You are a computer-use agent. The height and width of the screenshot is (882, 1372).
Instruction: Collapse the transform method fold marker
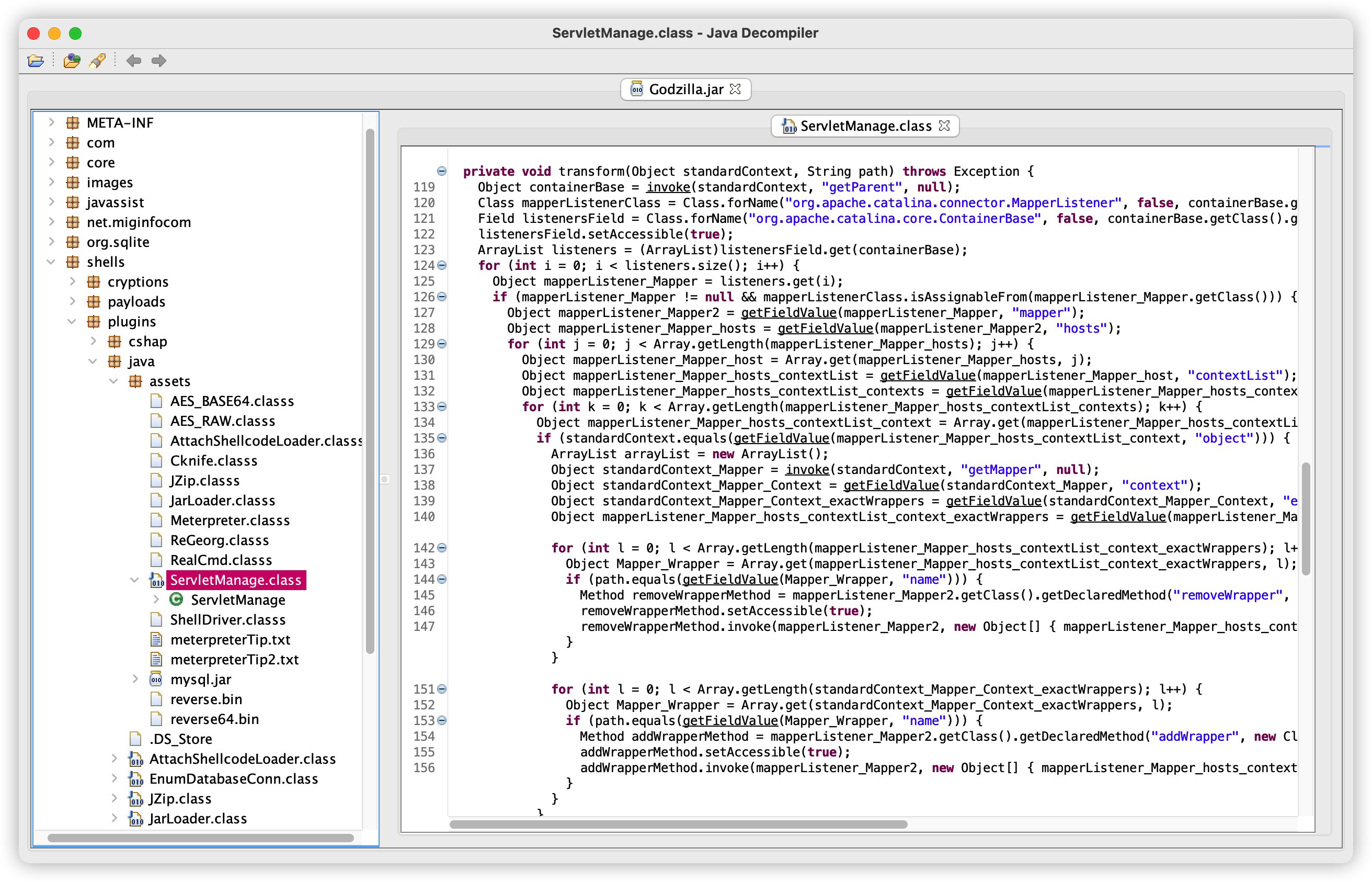tap(441, 171)
